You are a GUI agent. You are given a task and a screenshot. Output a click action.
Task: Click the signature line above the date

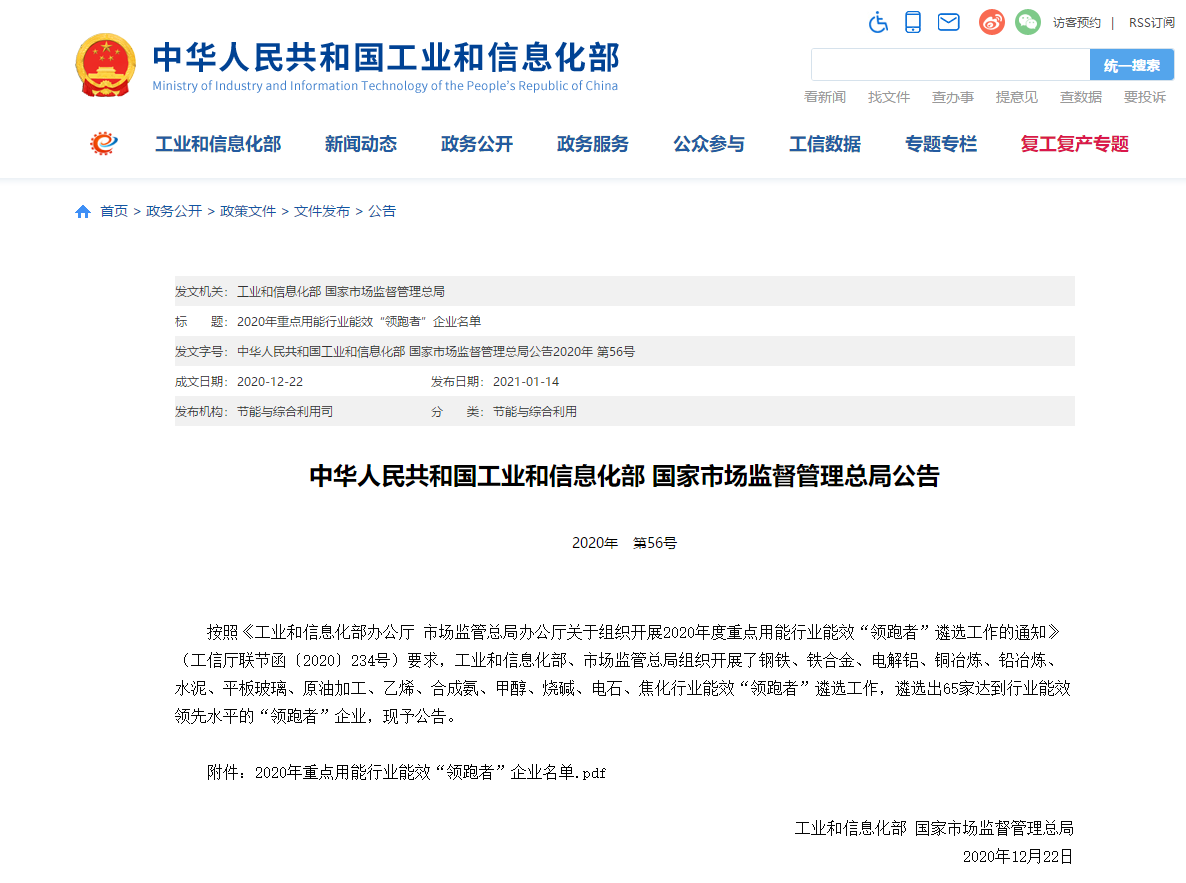coord(934,828)
